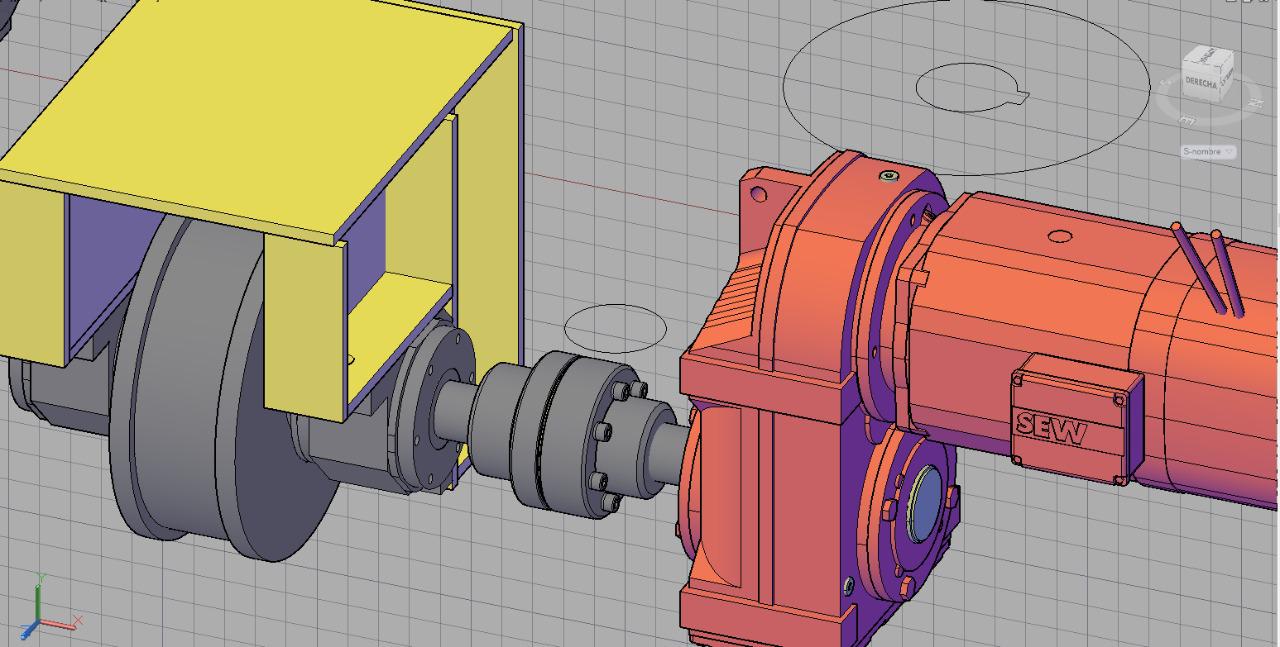Open the S-nombre UCS dropdown
Screen dimensions: 1280x647
click(x=1208, y=151)
